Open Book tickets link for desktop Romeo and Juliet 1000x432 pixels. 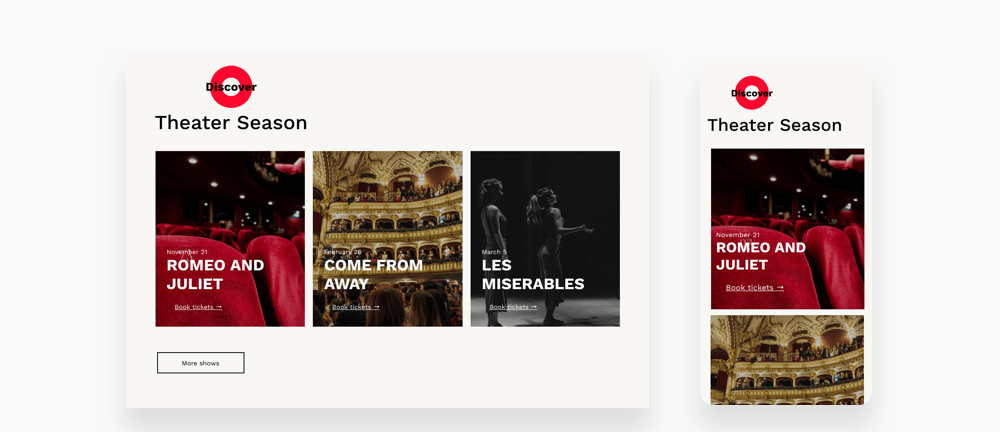pos(198,307)
